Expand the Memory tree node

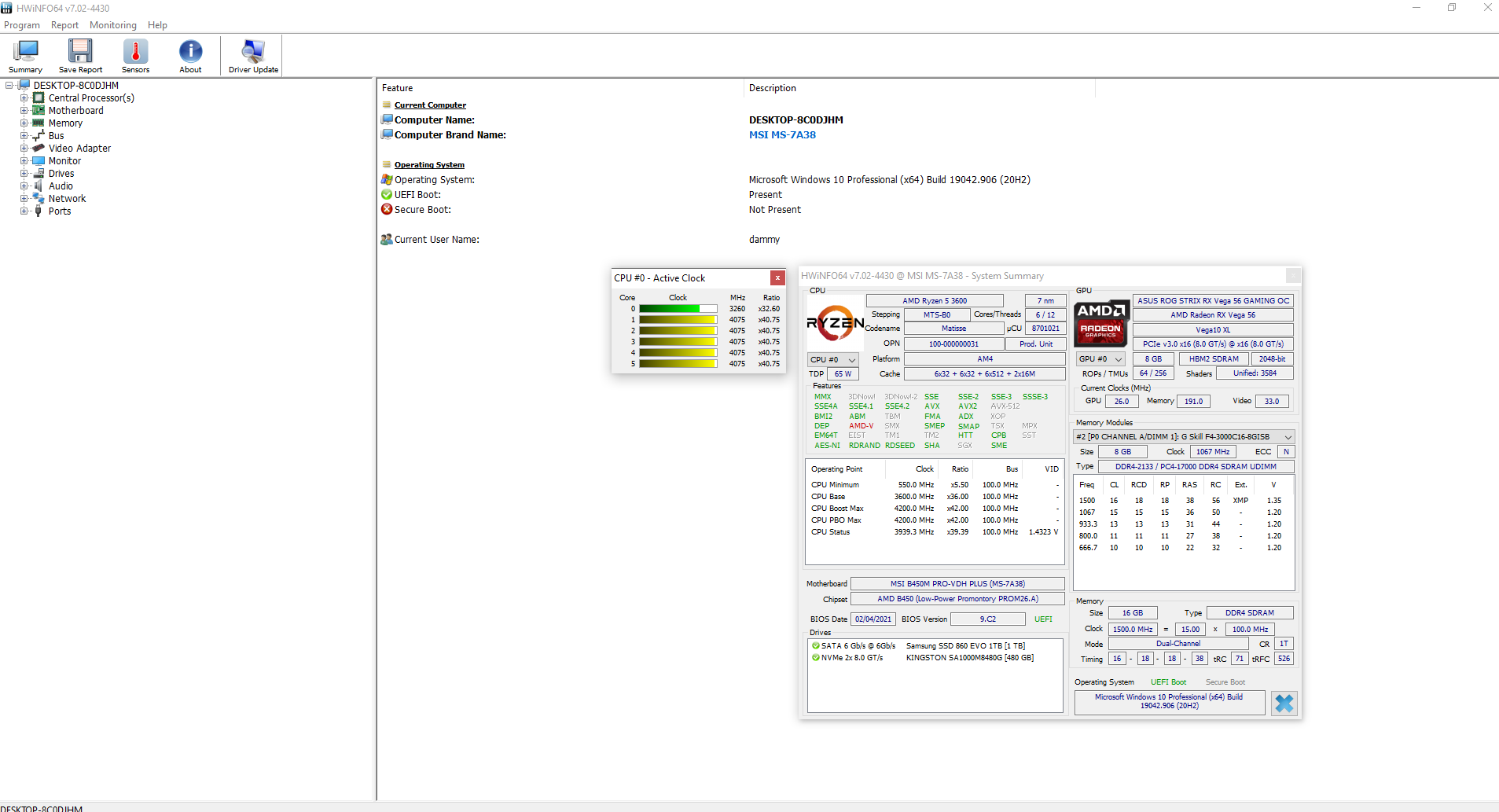pyautogui.click(x=24, y=123)
